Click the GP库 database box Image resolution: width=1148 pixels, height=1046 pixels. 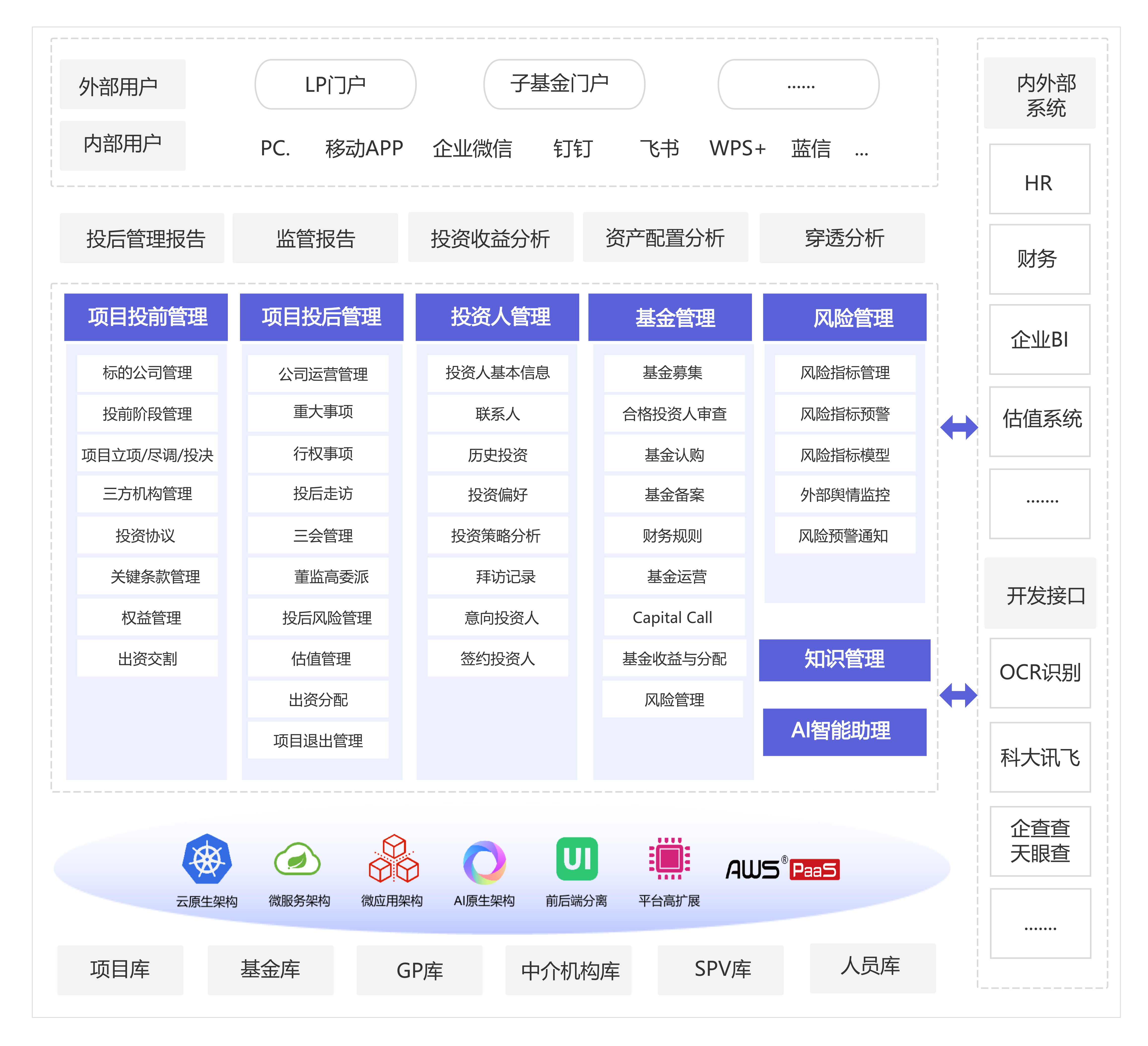[x=420, y=970]
